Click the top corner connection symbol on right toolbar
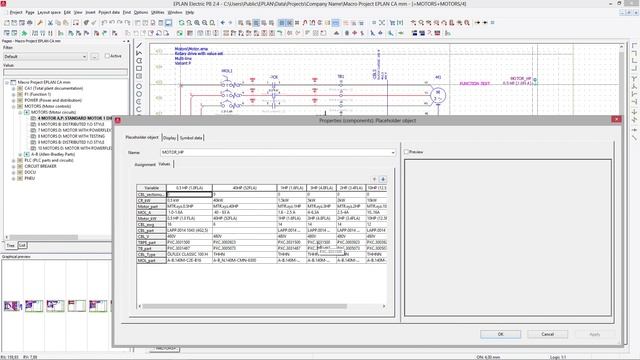This screenshot has height=360, width=640. click(x=634, y=46)
